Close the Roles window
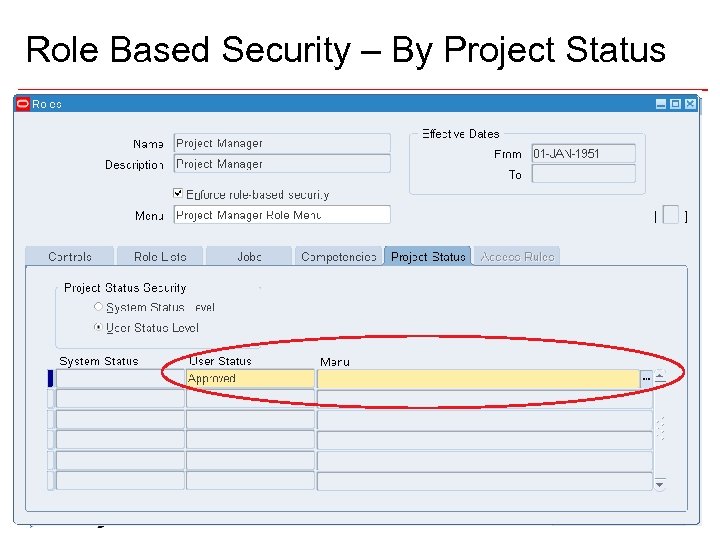Image resolution: width=720 pixels, height=540 pixels. coord(690,104)
